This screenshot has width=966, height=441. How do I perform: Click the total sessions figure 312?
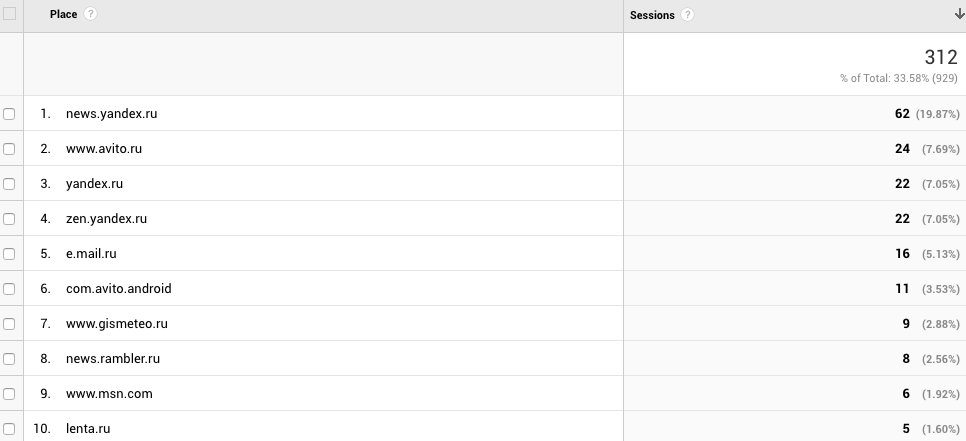(x=941, y=58)
